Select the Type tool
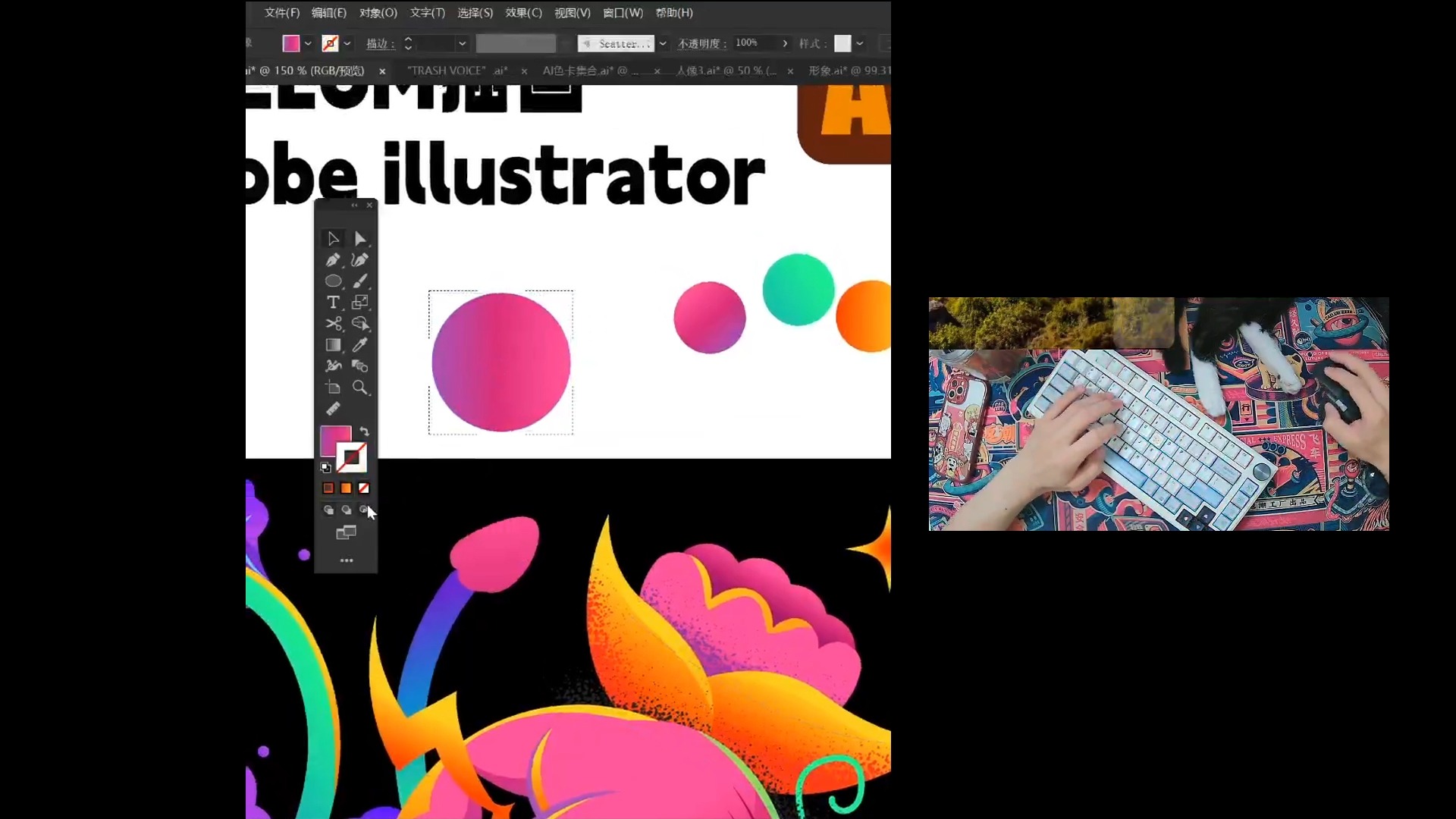The height and width of the screenshot is (819, 1456). (333, 303)
